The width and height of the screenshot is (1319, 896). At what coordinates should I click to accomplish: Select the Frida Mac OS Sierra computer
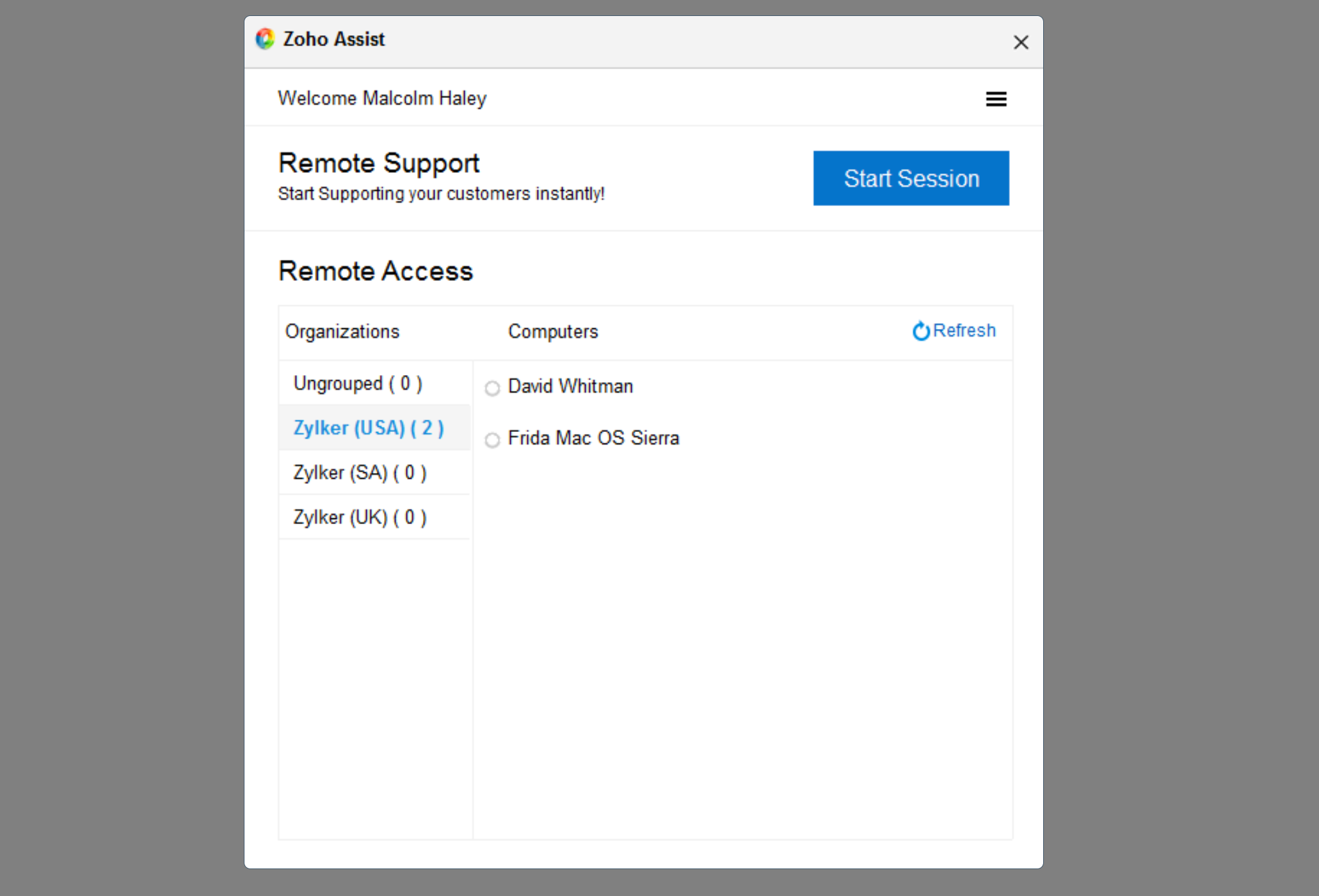[593, 438]
